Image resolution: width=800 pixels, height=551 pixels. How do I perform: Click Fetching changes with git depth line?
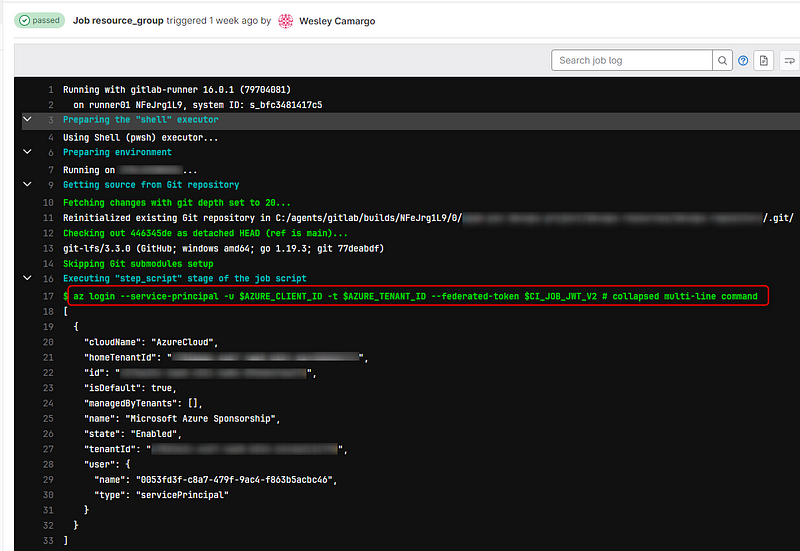177,203
